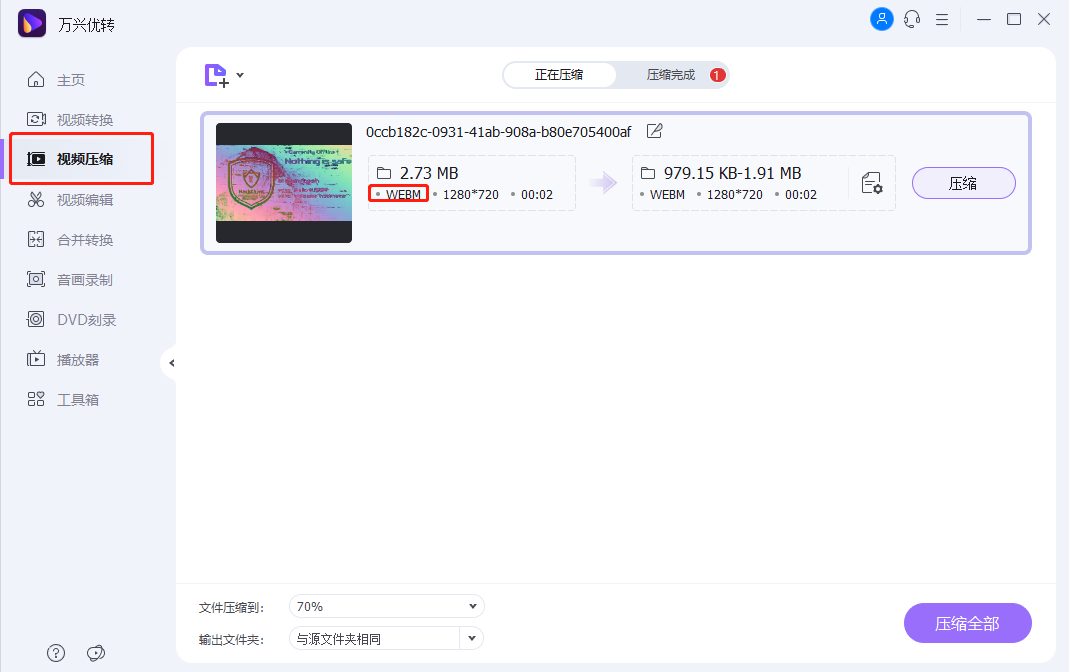Click the home icon in sidebar
The height and width of the screenshot is (672, 1069).
tap(36, 80)
